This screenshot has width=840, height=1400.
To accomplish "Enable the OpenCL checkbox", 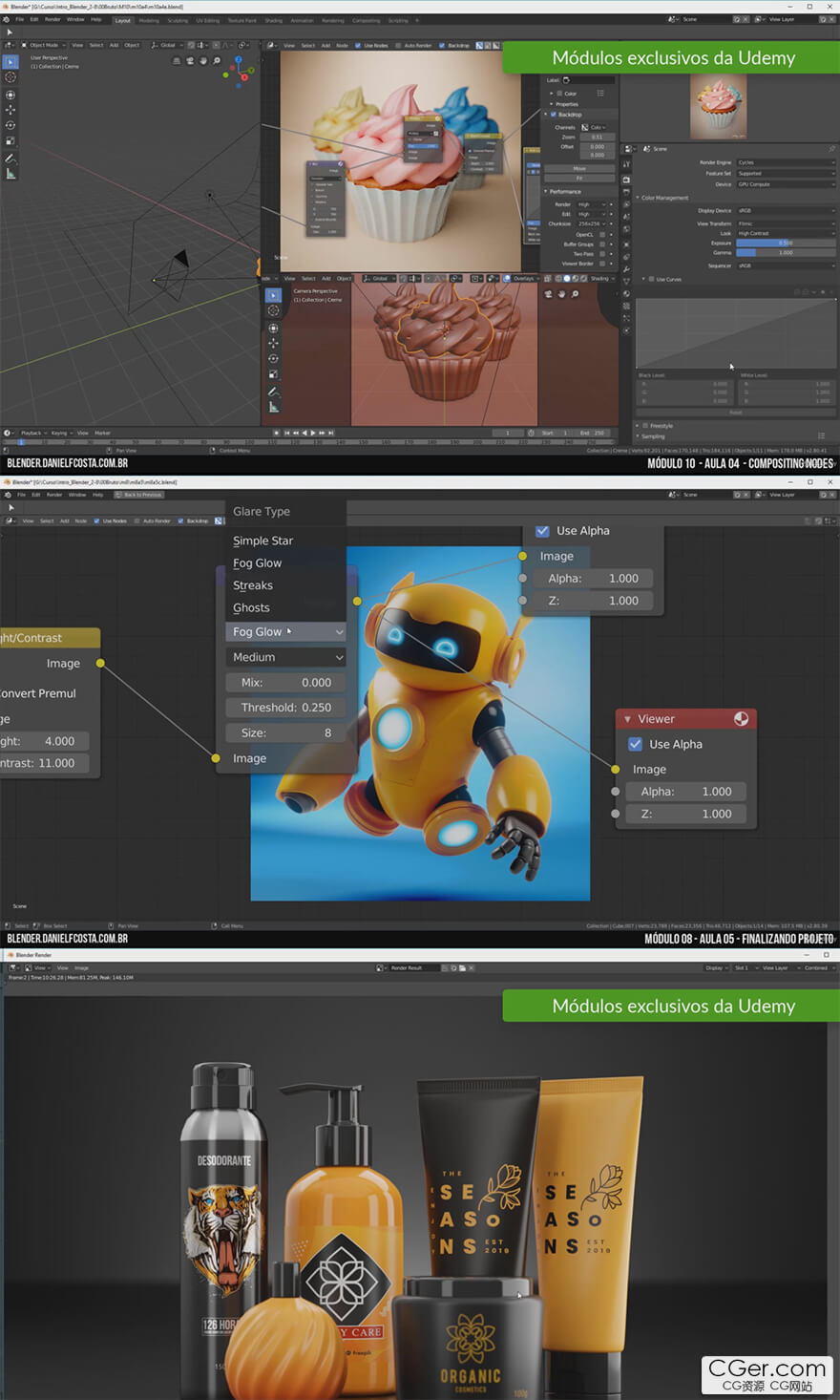I will point(602,234).
